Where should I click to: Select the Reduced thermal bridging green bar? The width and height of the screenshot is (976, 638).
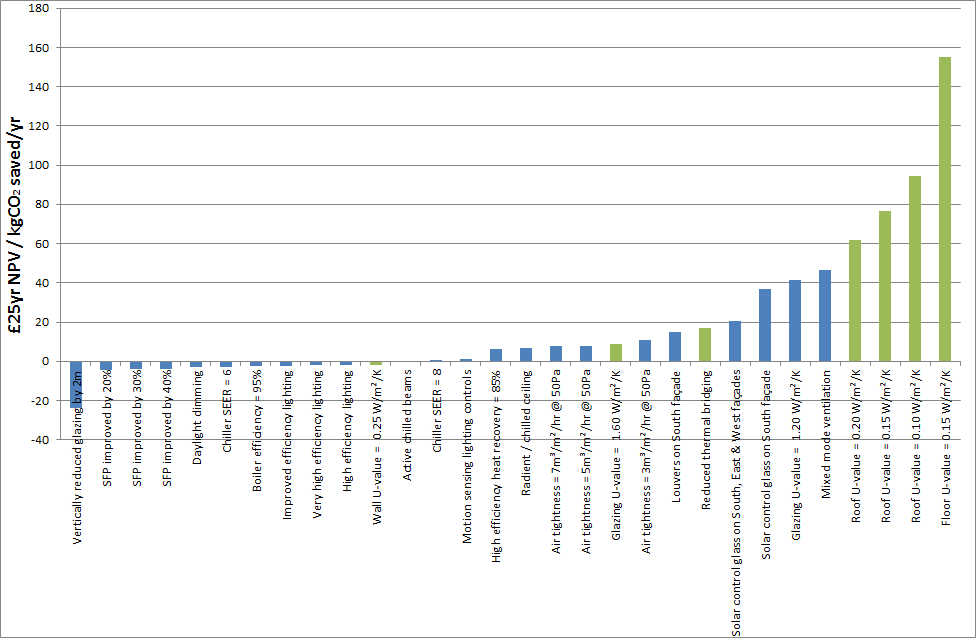pos(708,348)
